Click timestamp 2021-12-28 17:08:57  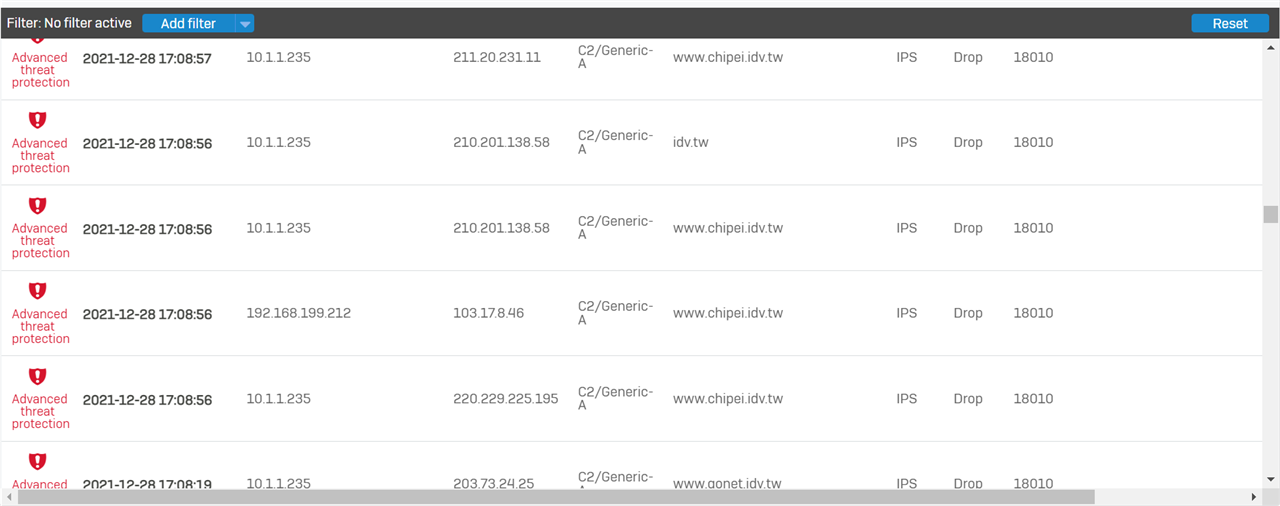tap(147, 58)
